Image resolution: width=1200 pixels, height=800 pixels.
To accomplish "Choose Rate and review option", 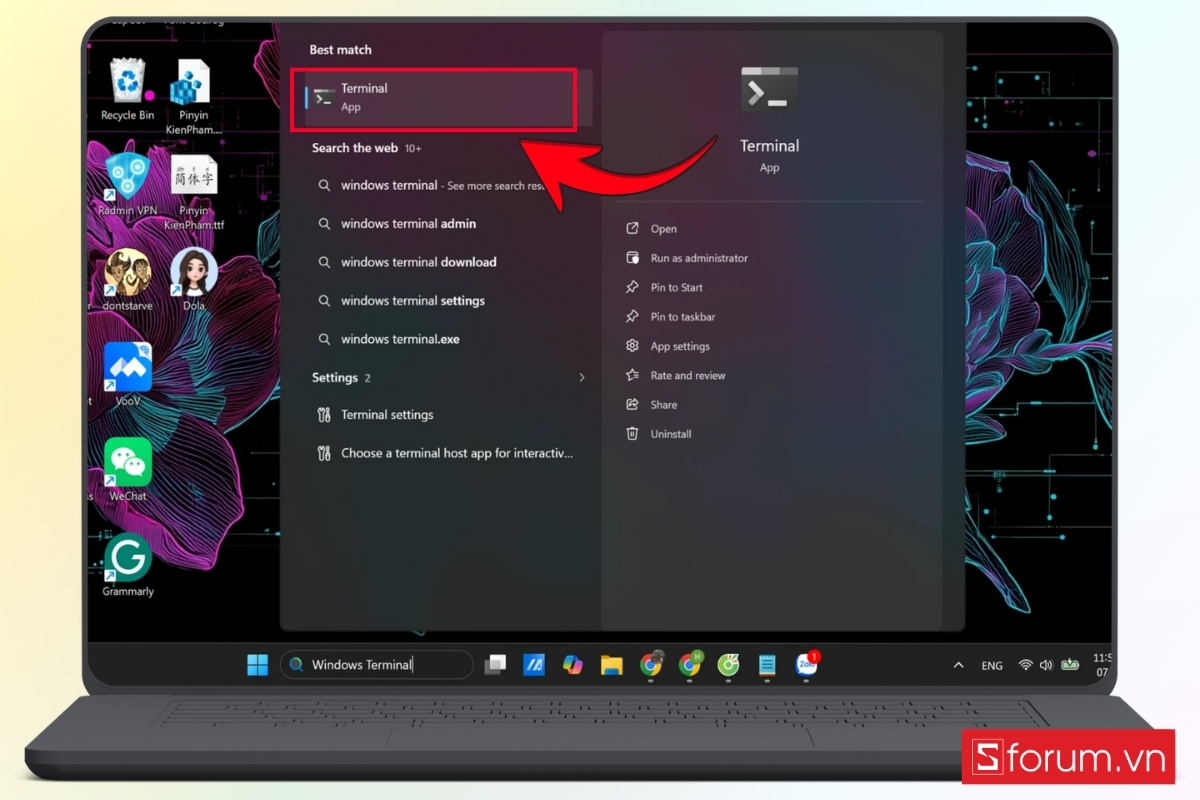I will click(x=675, y=375).
